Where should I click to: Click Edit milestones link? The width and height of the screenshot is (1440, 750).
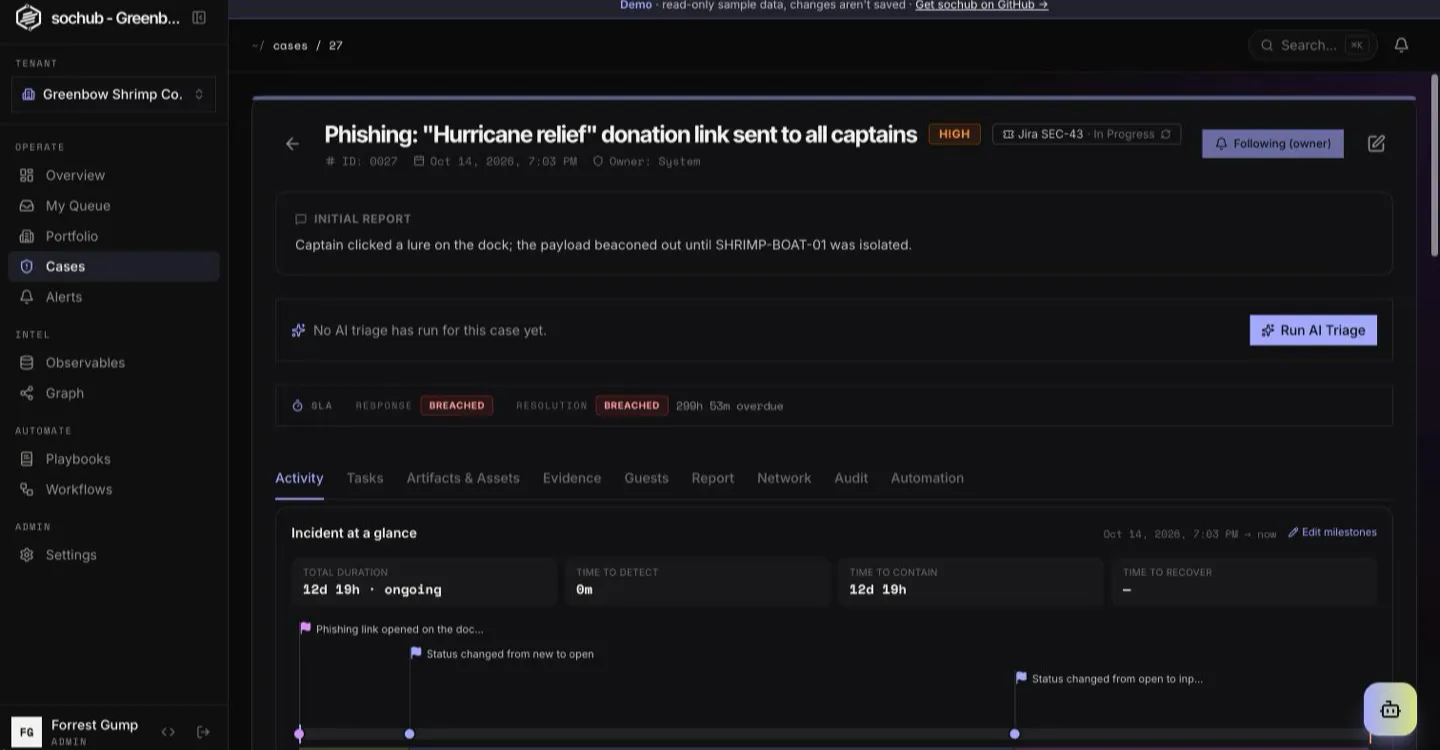point(1332,532)
